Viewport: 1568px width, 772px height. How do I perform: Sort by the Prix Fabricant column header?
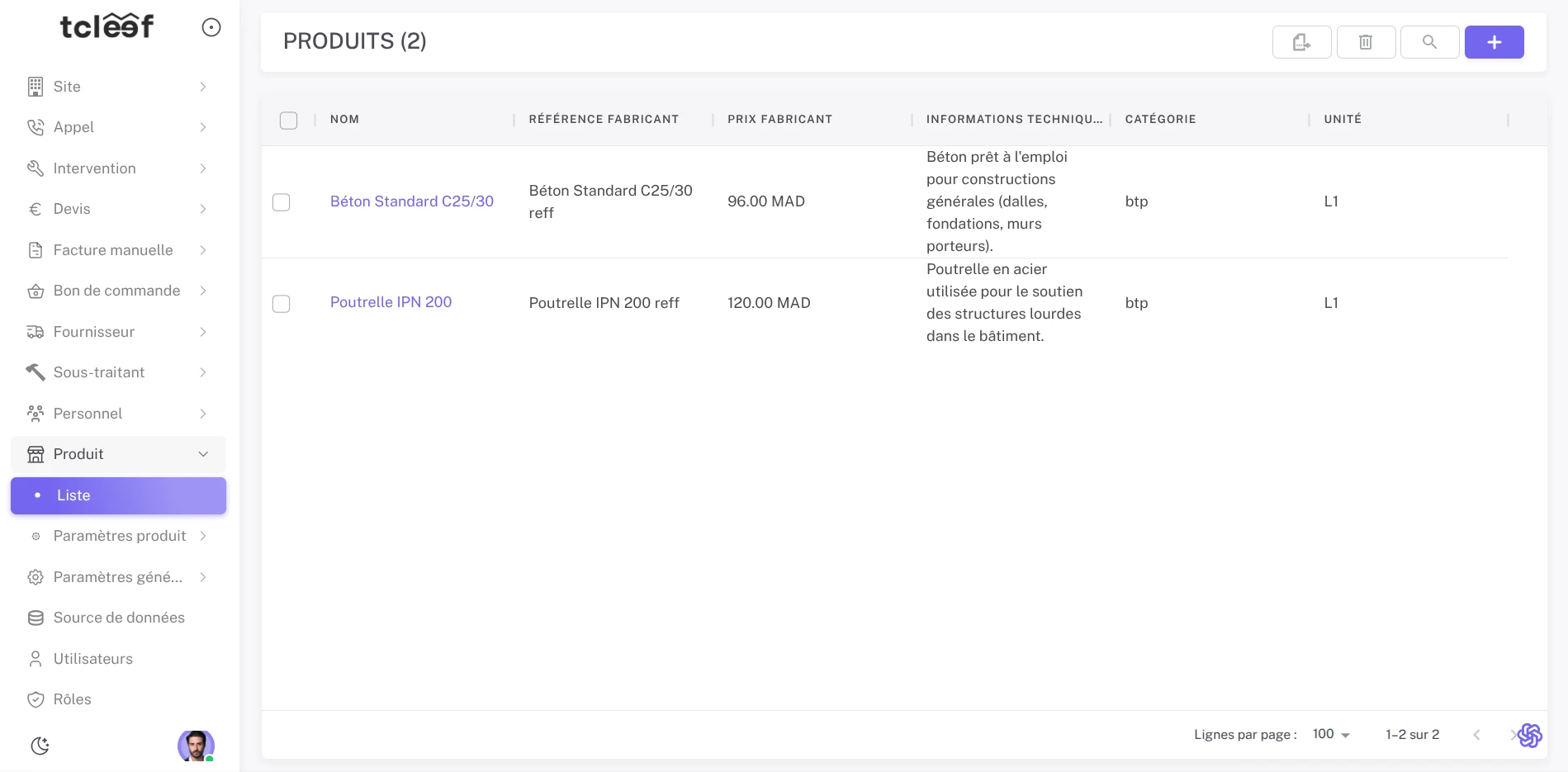[x=779, y=120]
